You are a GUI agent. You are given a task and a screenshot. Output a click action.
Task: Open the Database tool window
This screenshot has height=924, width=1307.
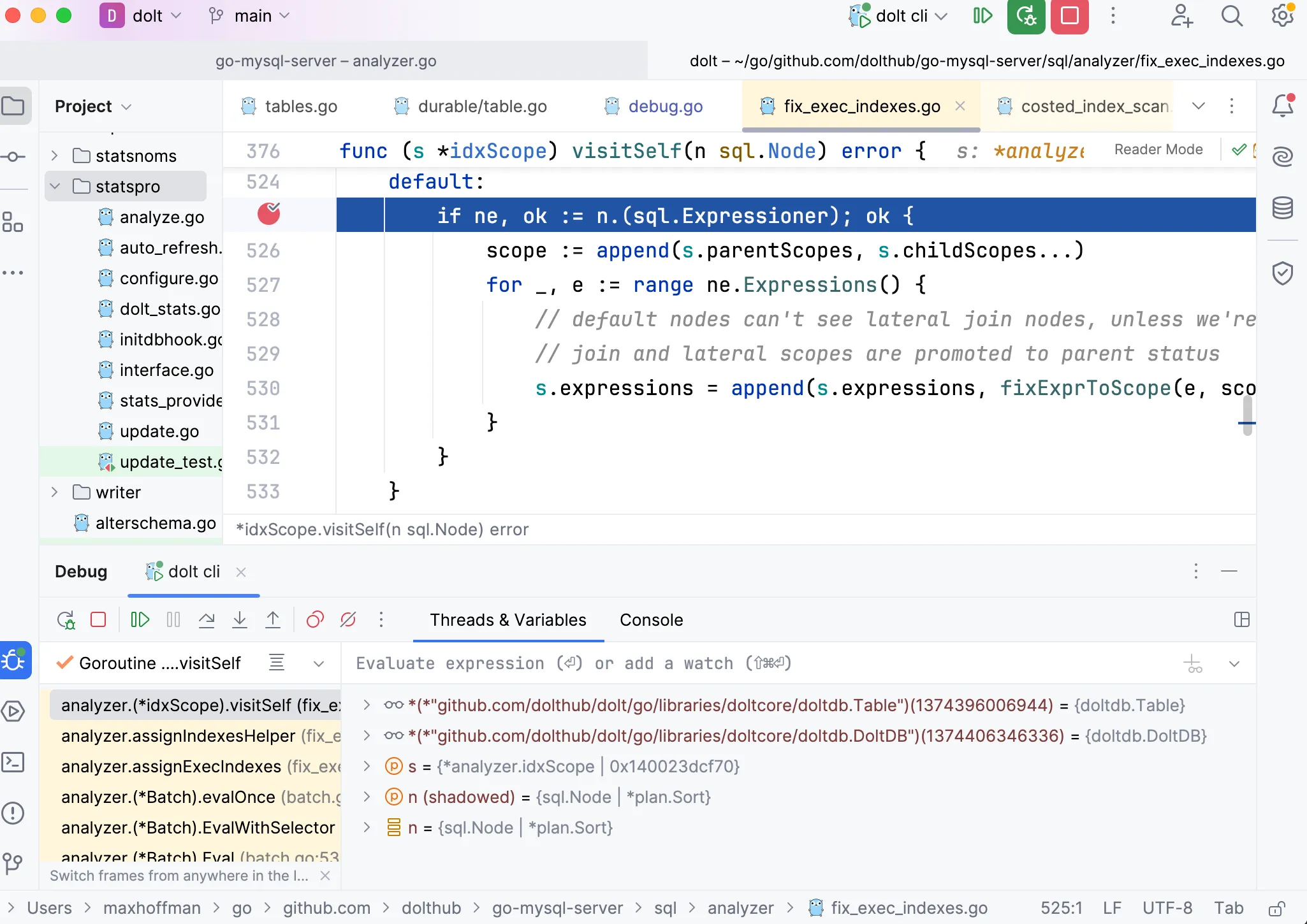point(1282,207)
